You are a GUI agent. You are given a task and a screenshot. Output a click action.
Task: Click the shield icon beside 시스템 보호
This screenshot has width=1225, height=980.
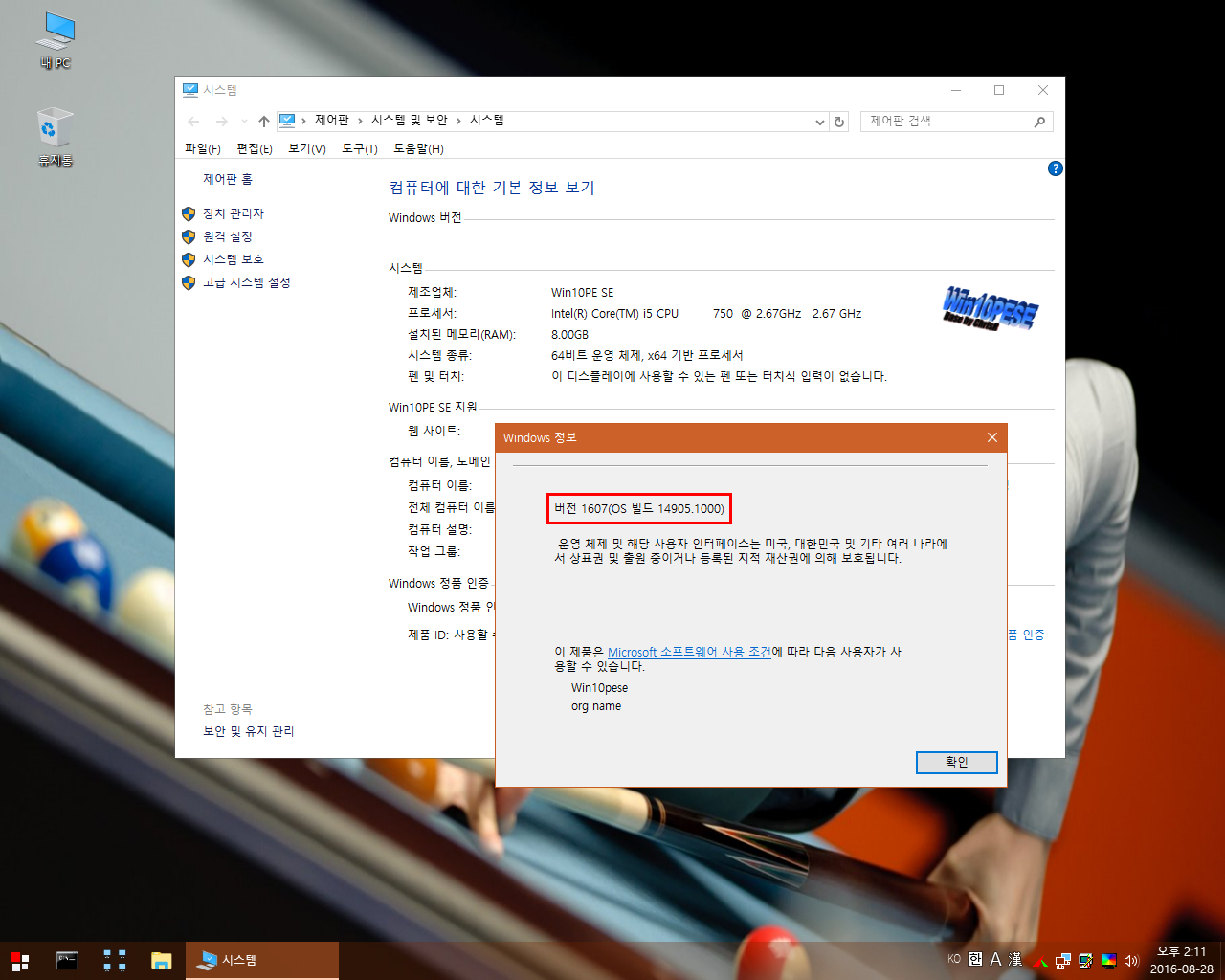point(189,259)
